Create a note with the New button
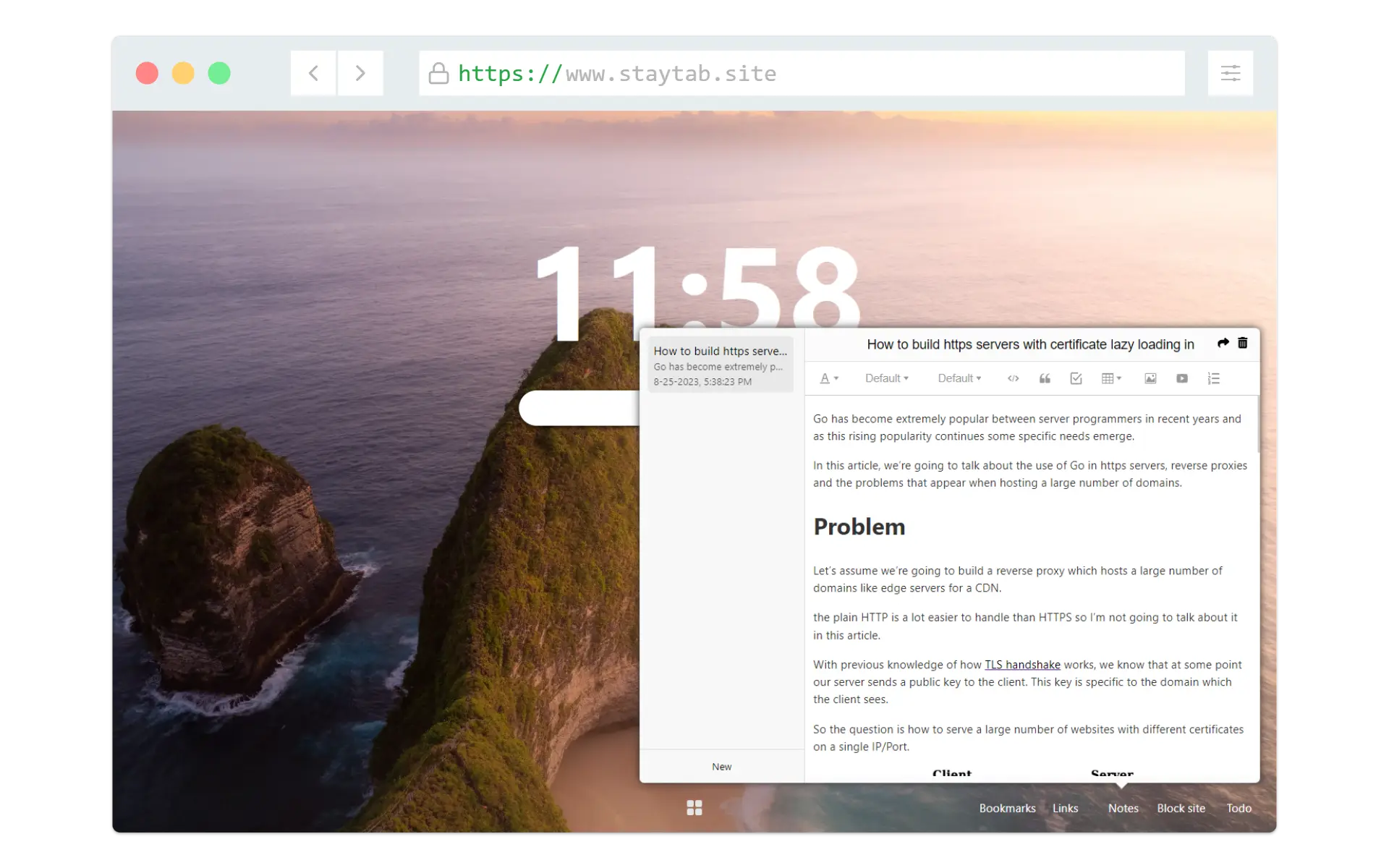The width and height of the screenshot is (1389, 868). click(721, 767)
